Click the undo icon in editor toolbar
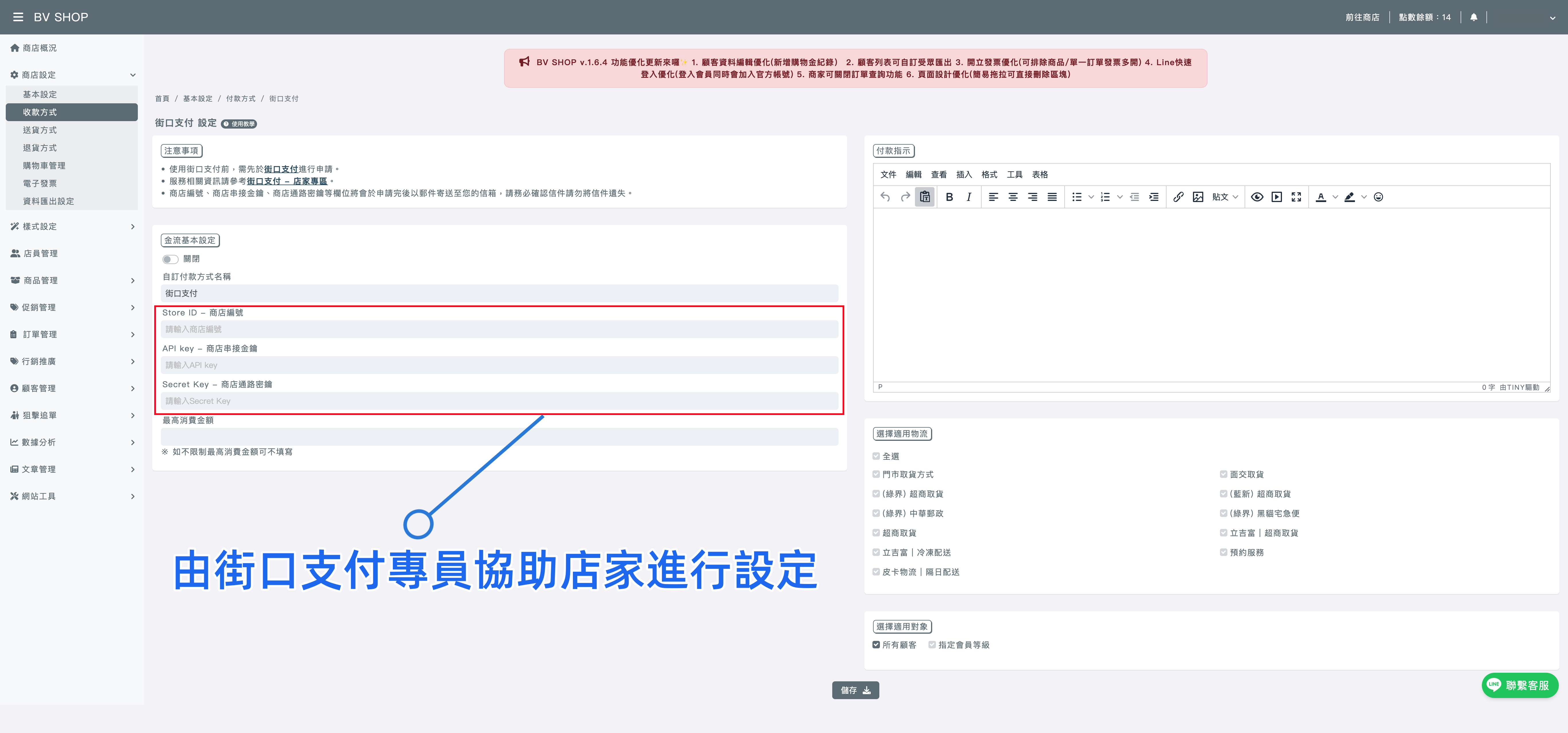 [x=885, y=197]
